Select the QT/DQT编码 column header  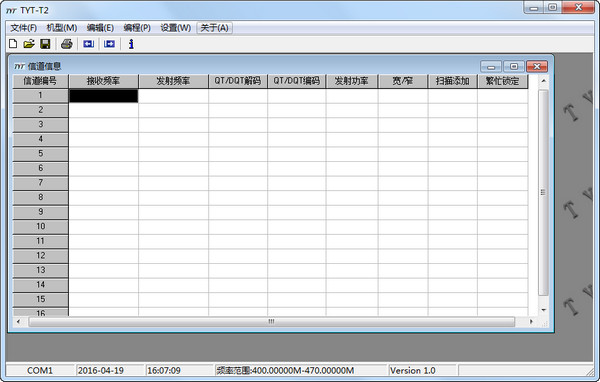297,81
